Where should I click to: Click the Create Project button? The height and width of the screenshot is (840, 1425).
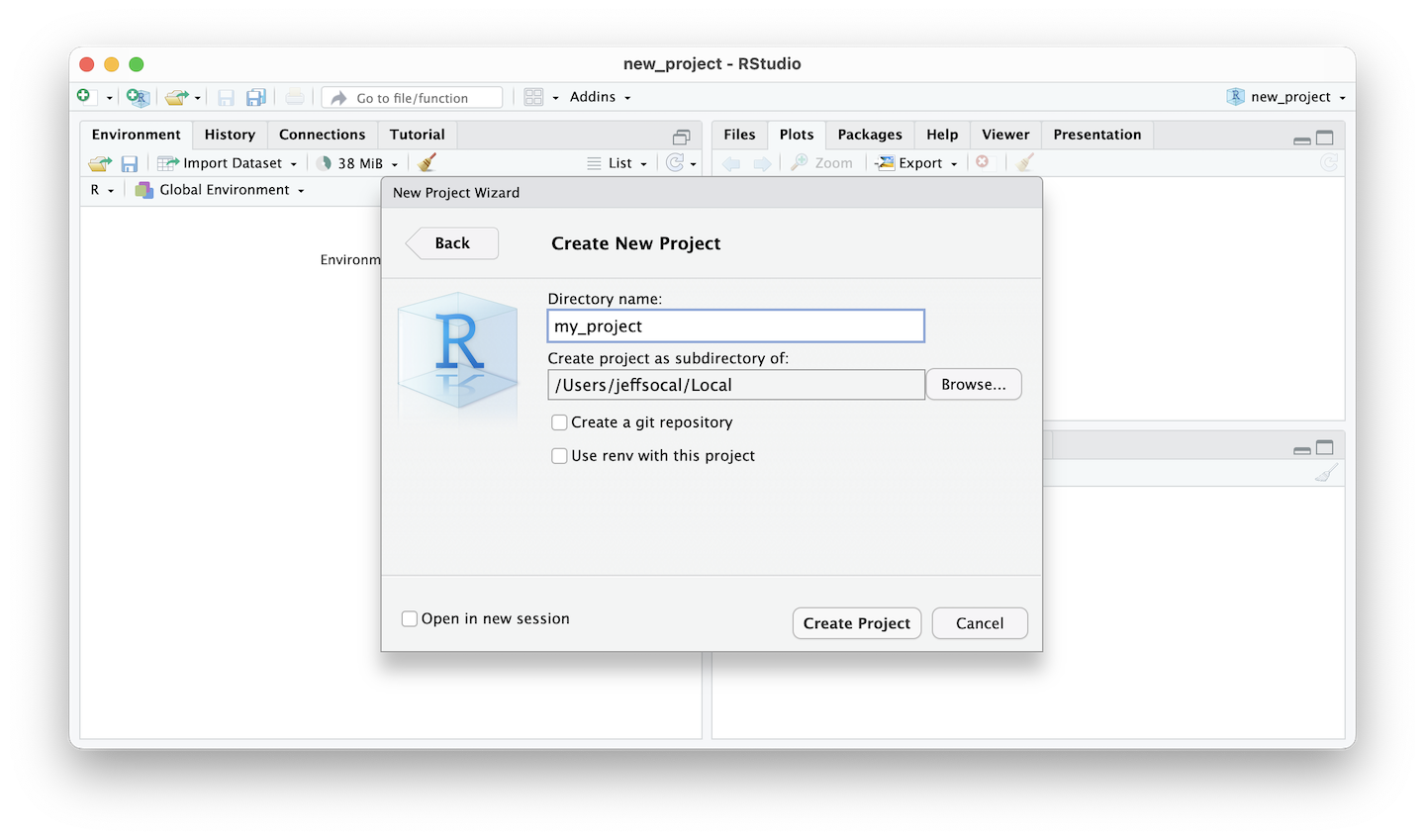[857, 623]
